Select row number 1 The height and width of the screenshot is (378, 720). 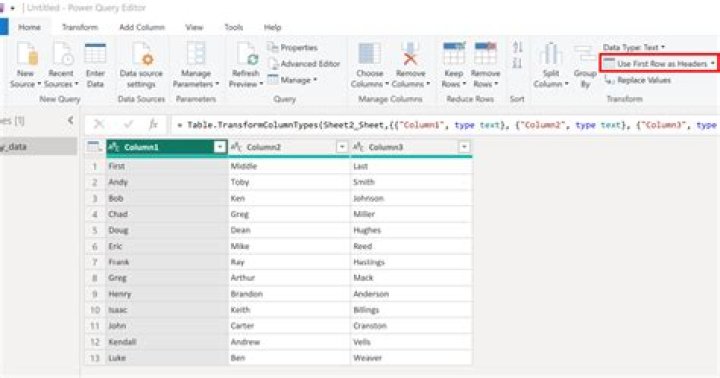click(x=95, y=166)
